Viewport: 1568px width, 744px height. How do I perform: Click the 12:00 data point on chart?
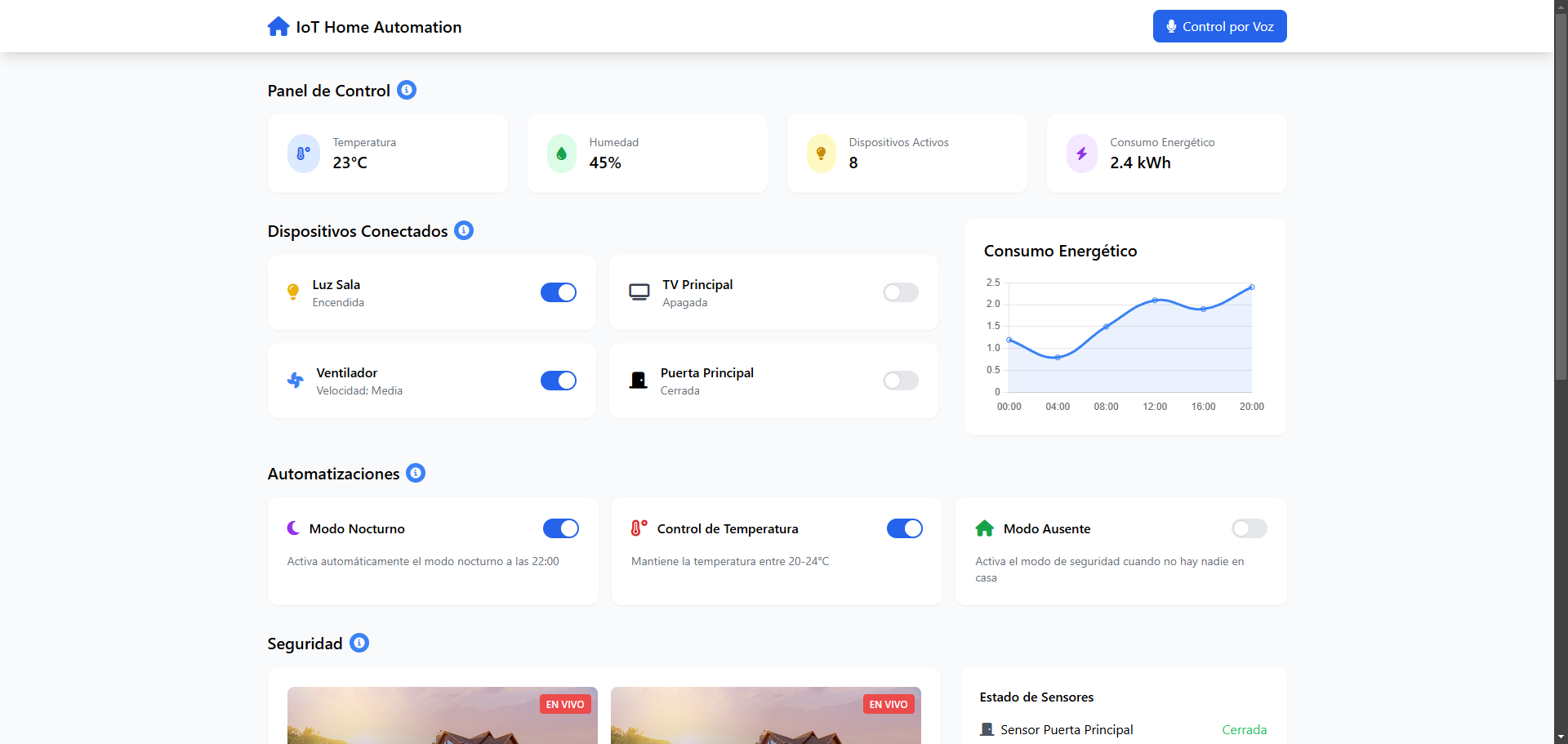click(1155, 301)
